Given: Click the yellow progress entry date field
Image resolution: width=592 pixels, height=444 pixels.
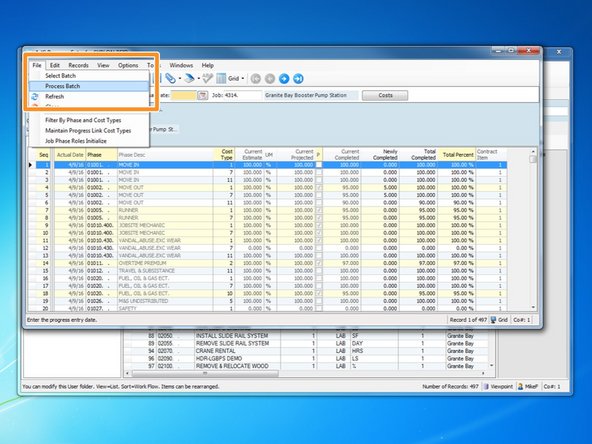Looking at the screenshot, I should pos(184,95).
